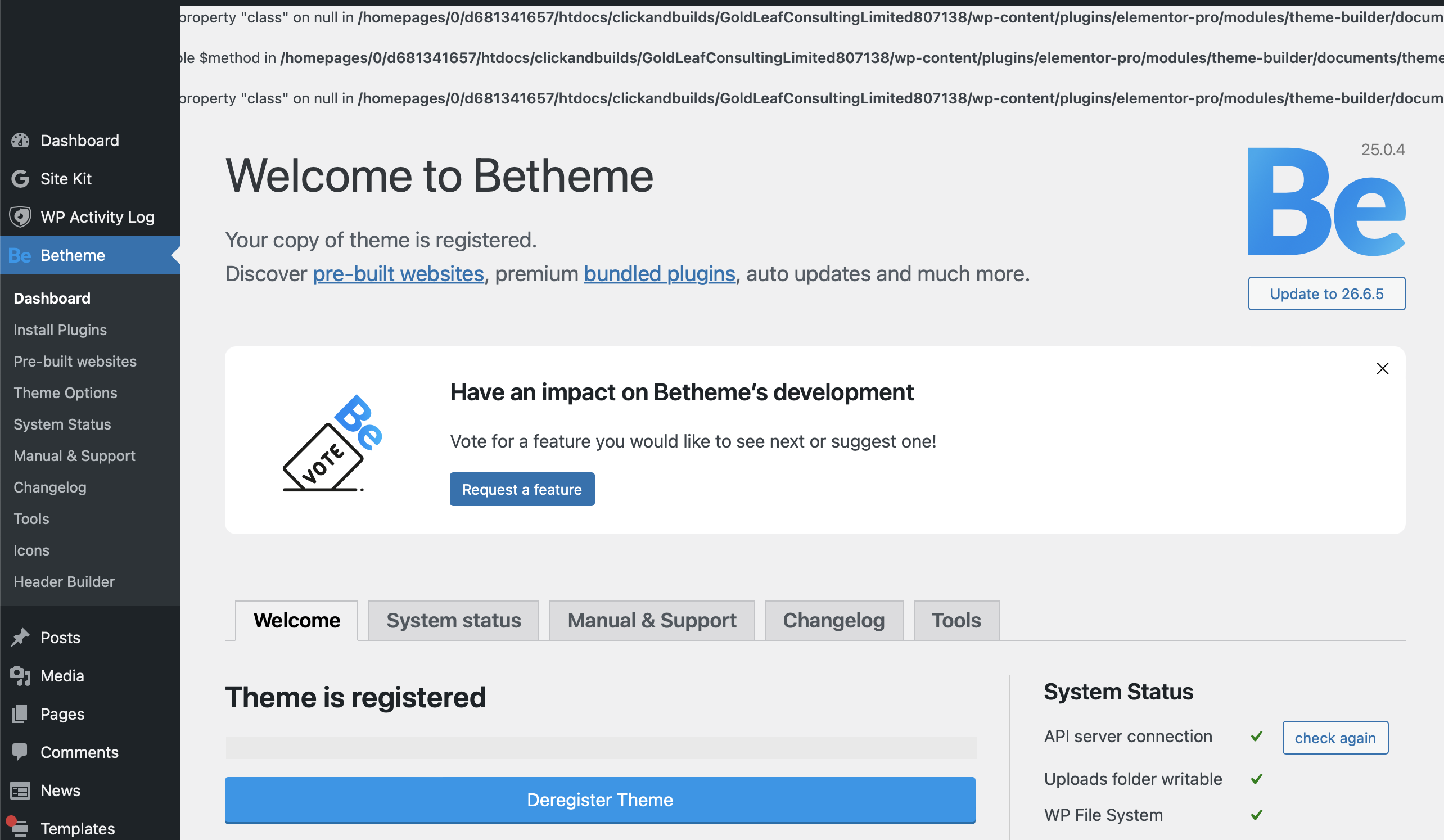Open WP Activity Log menu item
Viewport: 1444px width, 840px height.
click(x=90, y=217)
